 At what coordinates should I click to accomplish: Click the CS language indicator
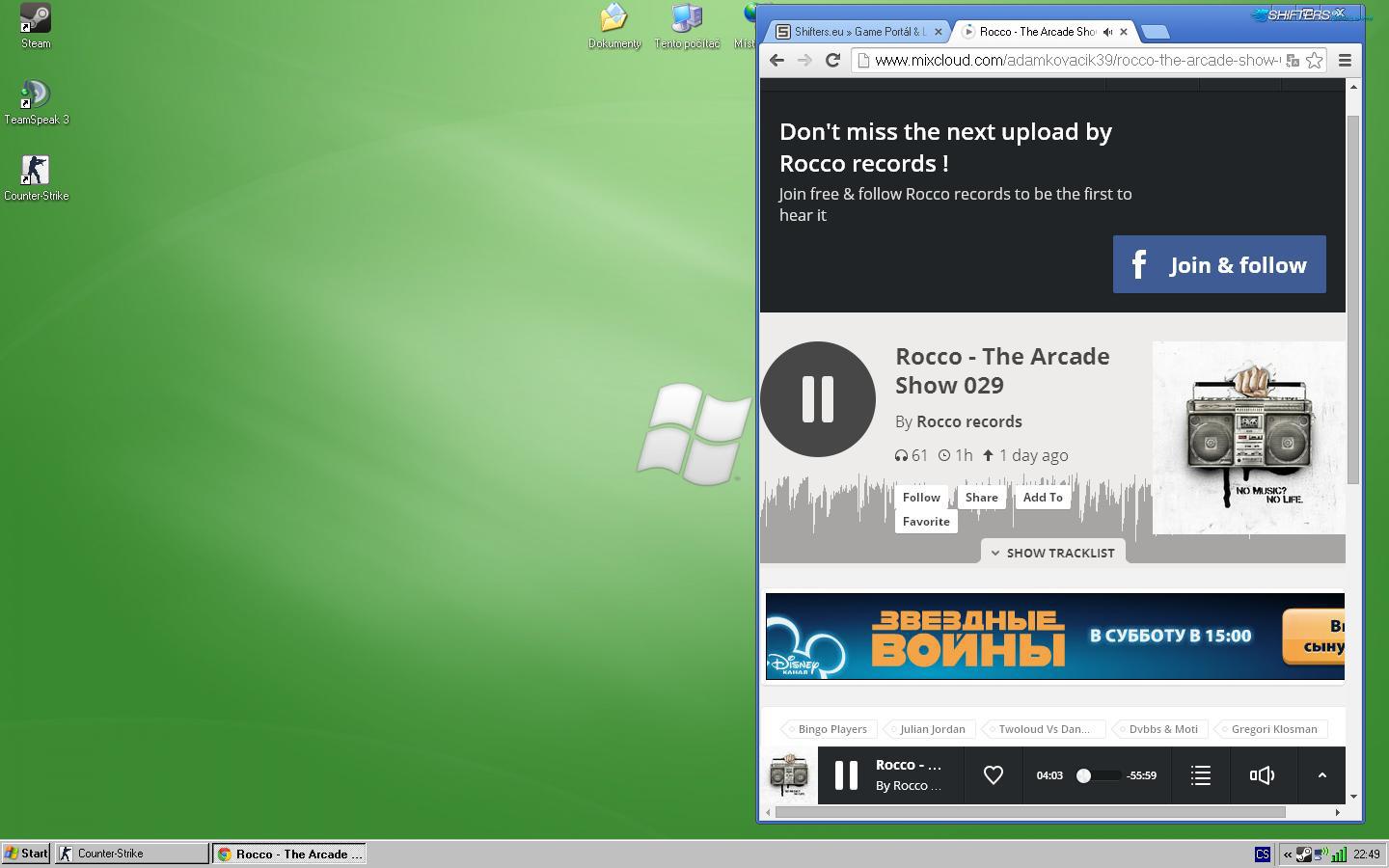point(1262,854)
